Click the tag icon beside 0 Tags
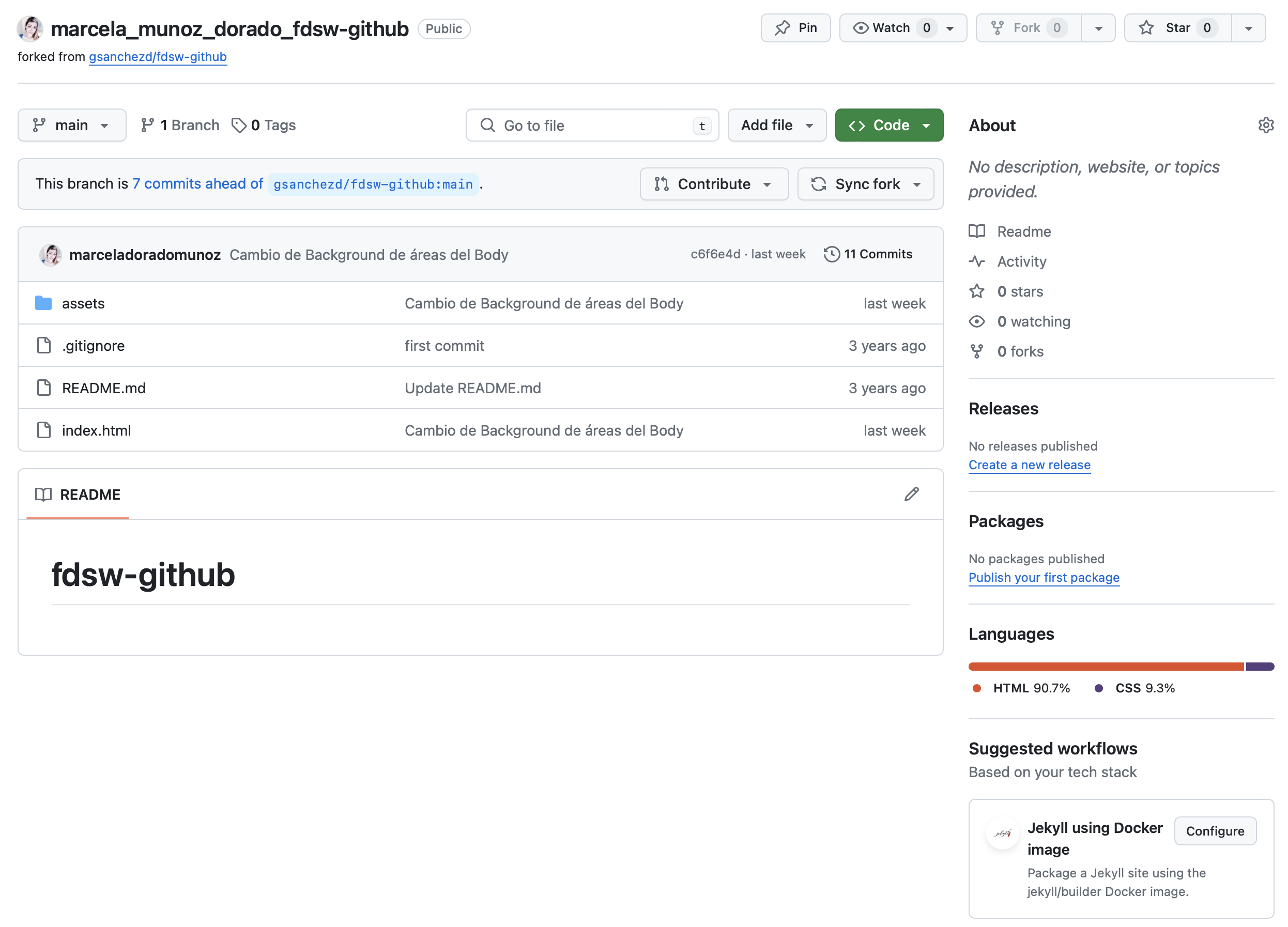Image resolution: width=1288 pixels, height=927 pixels. tap(238, 125)
